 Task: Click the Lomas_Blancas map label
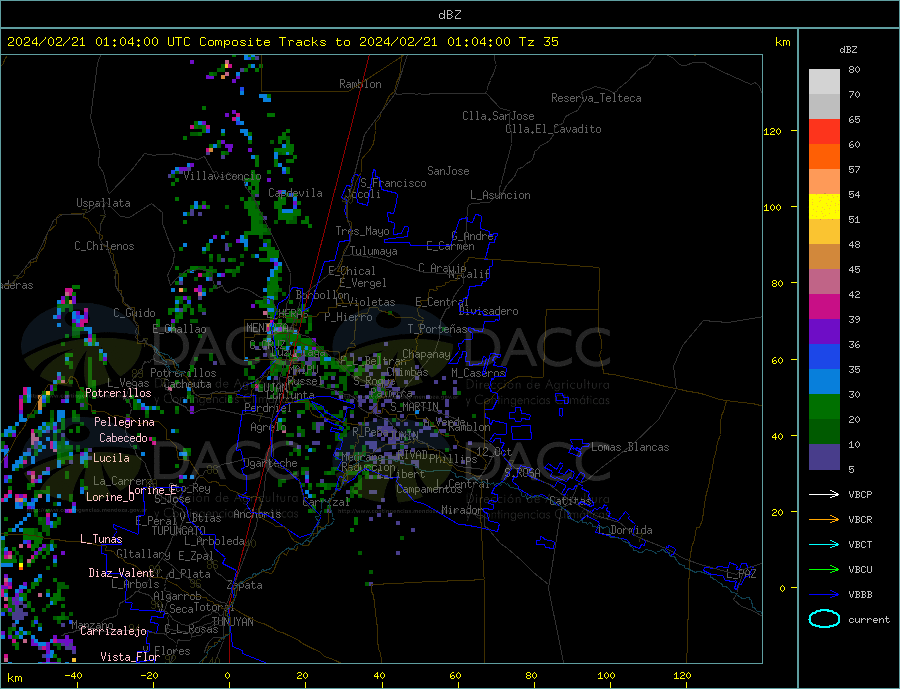click(630, 447)
